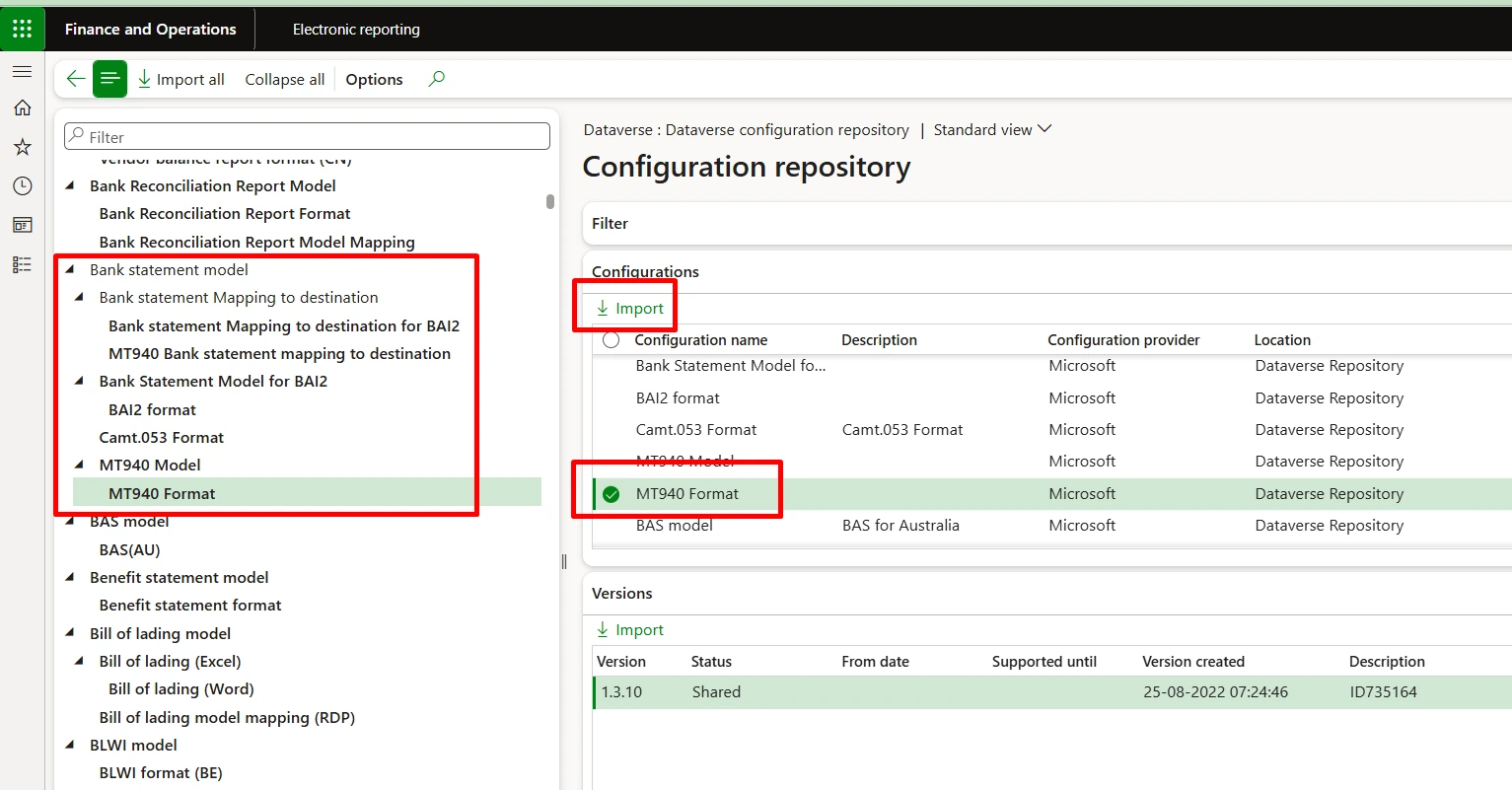Open Electronic reporting in the header
Screen dimensions: 1512x790
356,29
